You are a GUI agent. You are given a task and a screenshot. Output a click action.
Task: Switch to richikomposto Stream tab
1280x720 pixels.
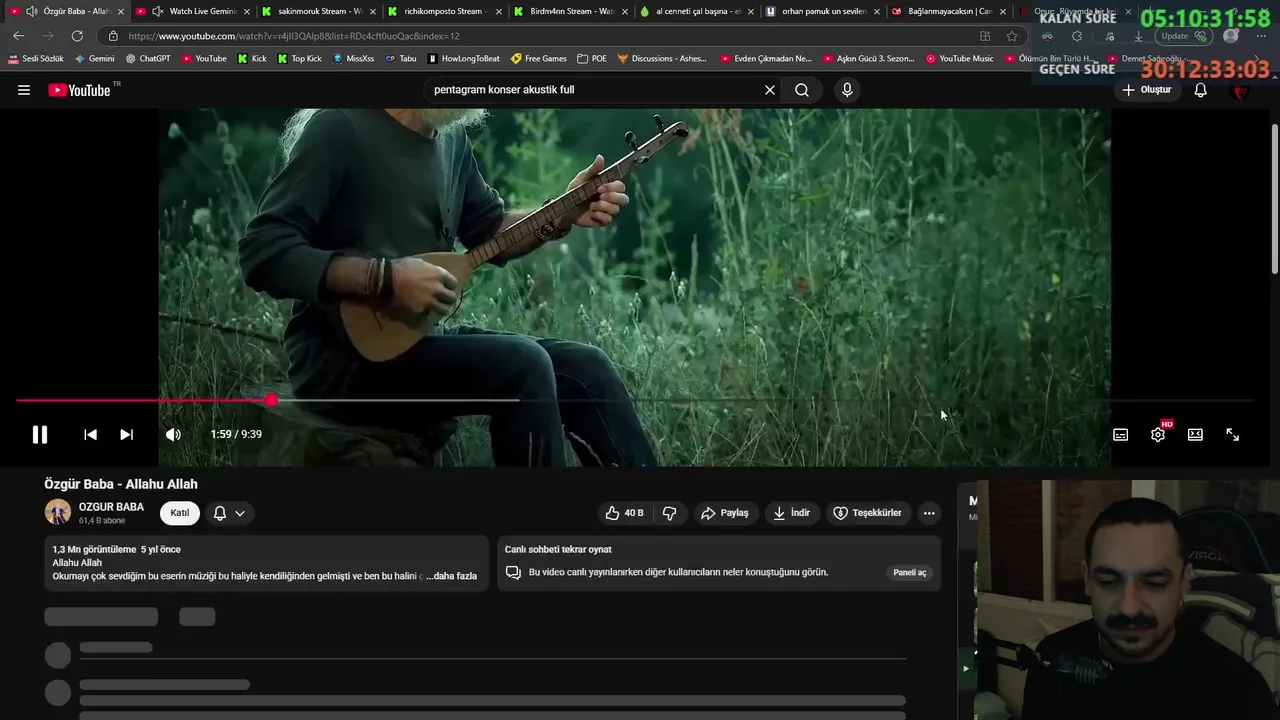[445, 11]
